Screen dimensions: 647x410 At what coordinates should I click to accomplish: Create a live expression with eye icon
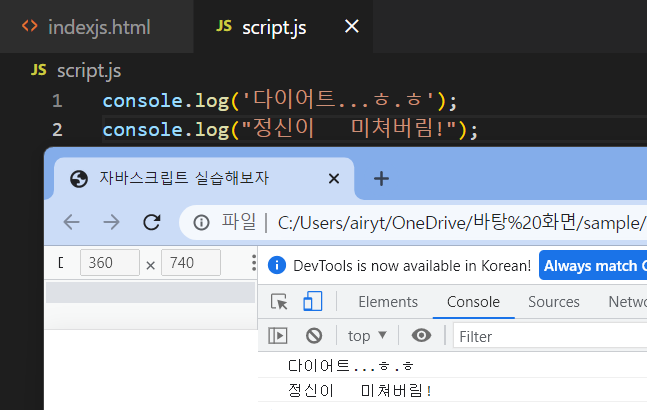(x=421, y=335)
